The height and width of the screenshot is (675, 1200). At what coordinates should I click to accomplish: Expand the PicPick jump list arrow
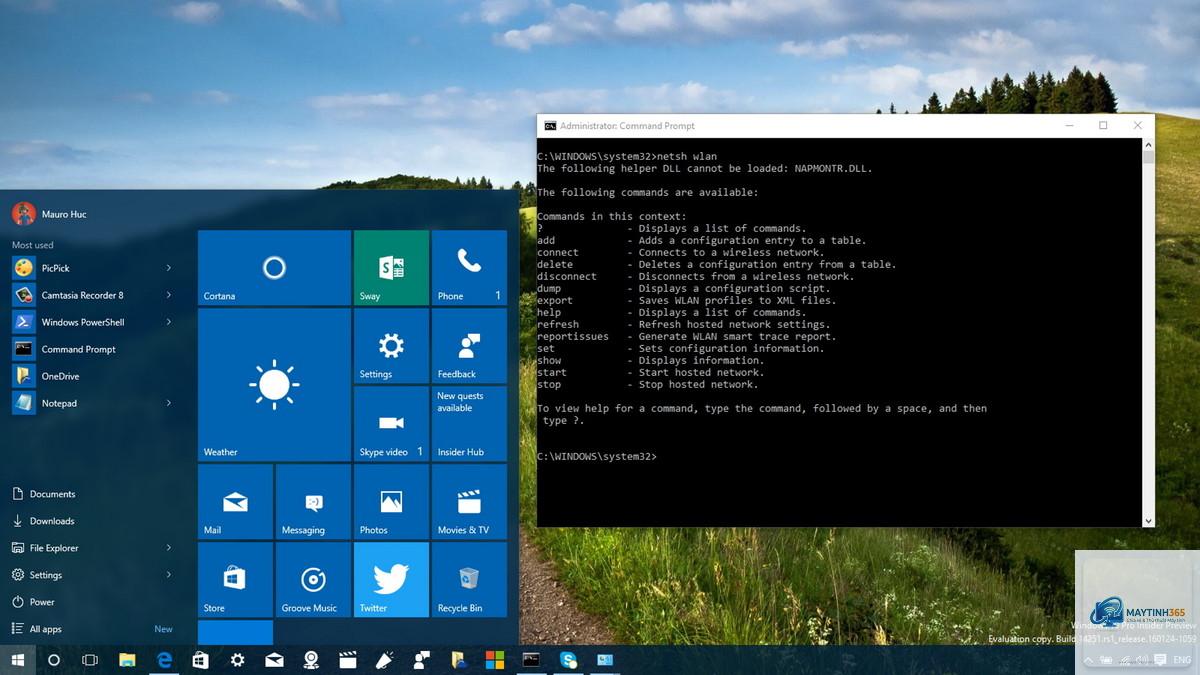168,268
